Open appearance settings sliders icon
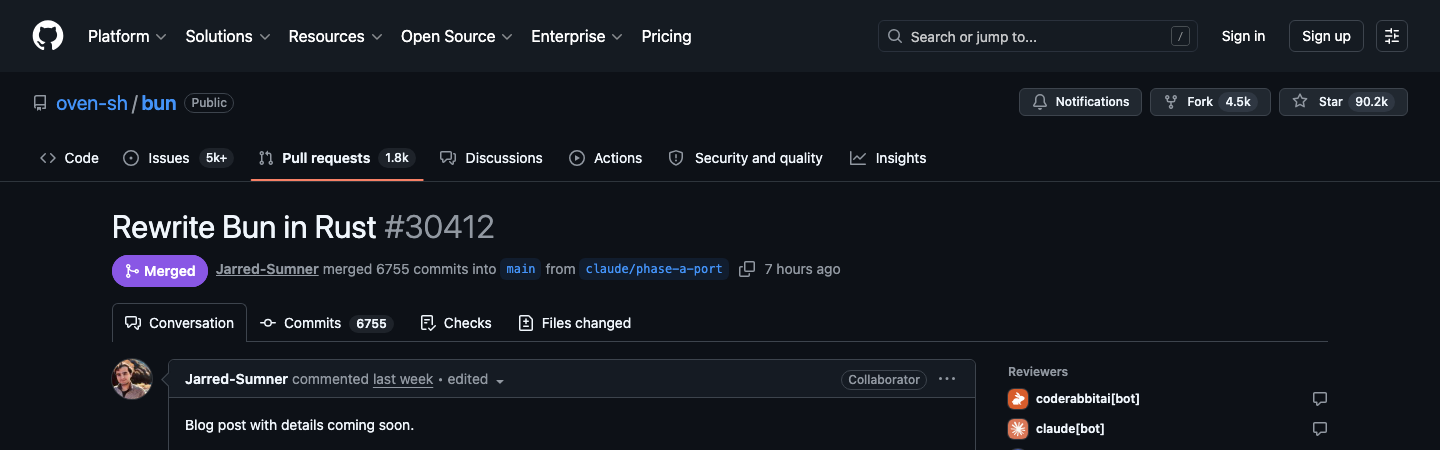The height and width of the screenshot is (450, 1440). 1392,36
